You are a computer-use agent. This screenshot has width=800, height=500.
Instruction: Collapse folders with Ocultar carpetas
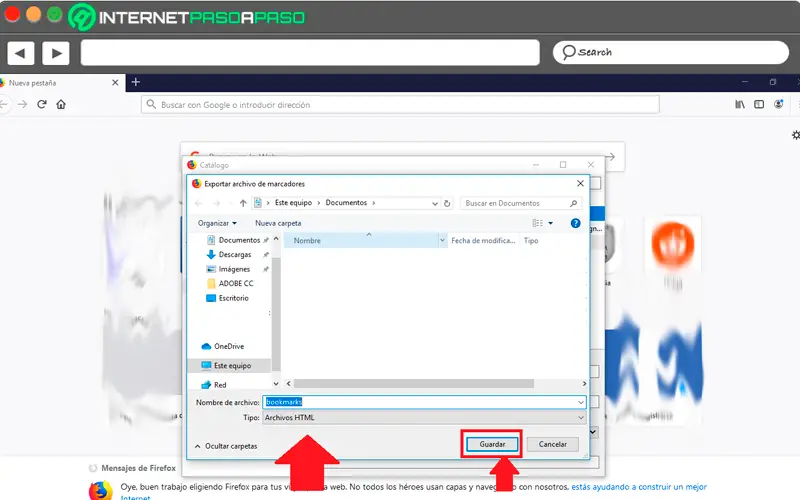(226, 446)
